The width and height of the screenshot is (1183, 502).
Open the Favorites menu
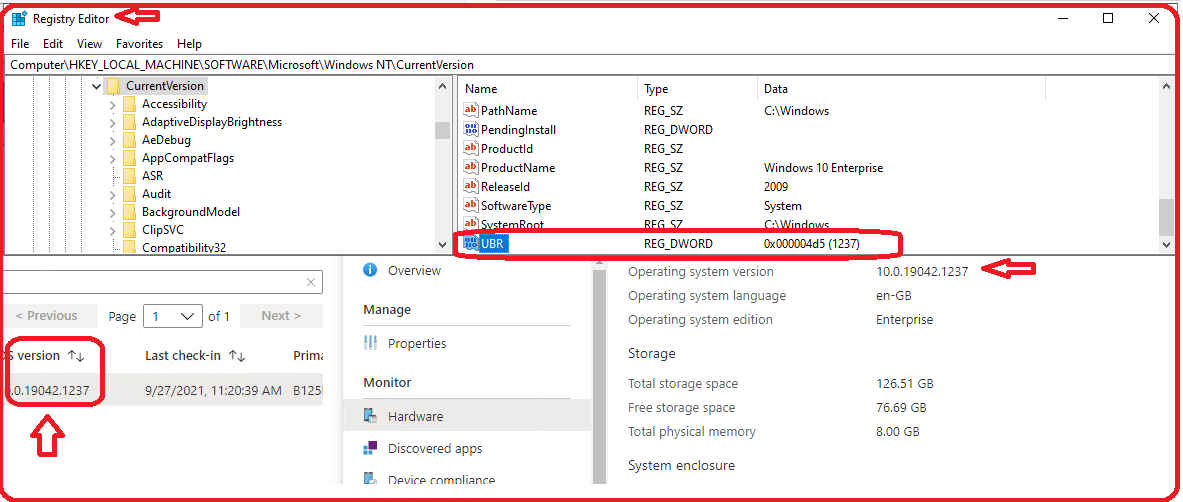pyautogui.click(x=140, y=44)
